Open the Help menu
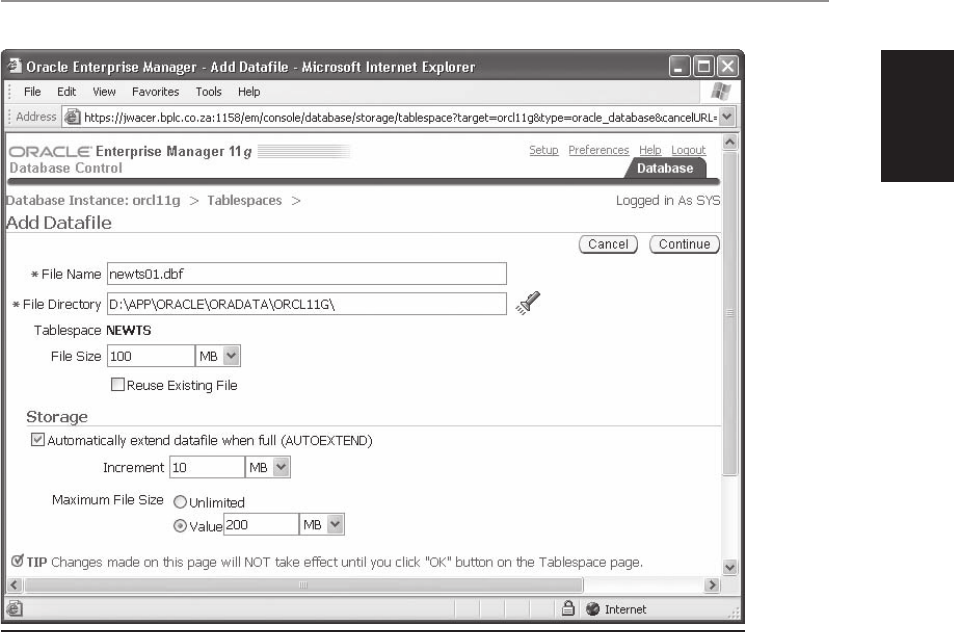The width and height of the screenshot is (954, 632). (x=249, y=92)
